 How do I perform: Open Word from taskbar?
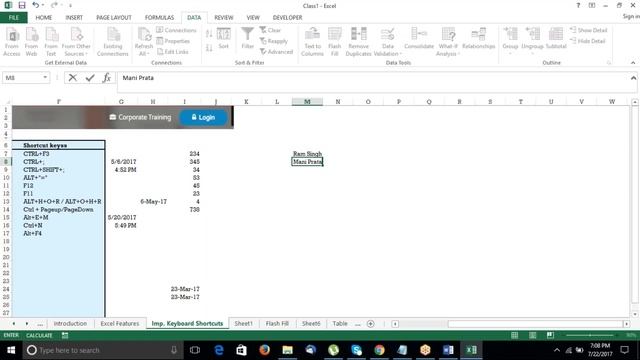click(x=448, y=350)
